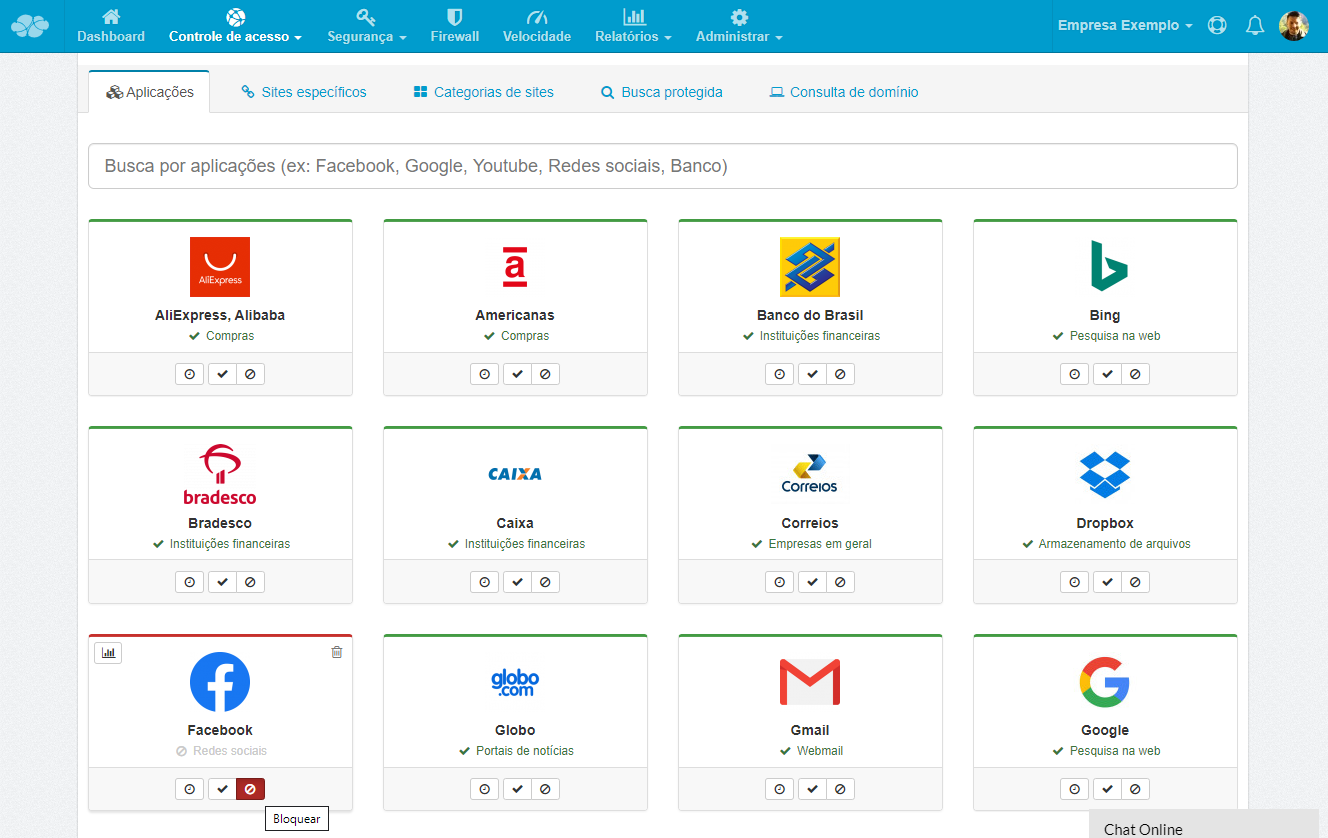This screenshot has height=838, width=1328.
Task: Allow the Google application
Action: 1107,789
